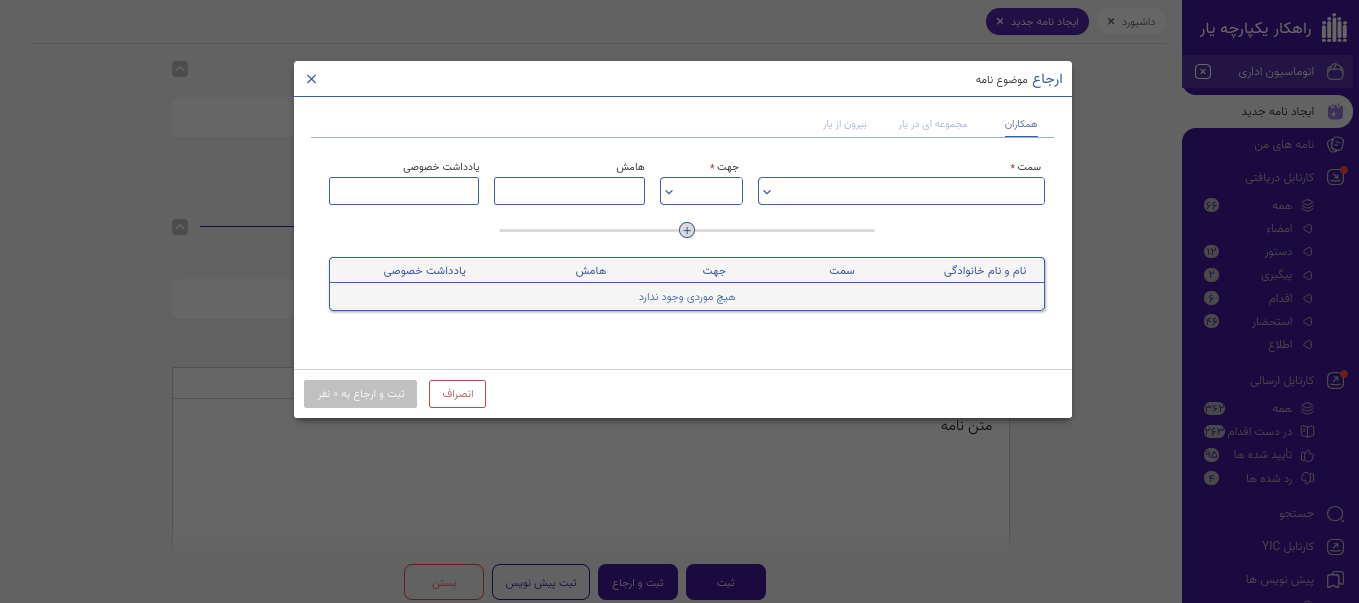
Task: Click the جستجو search icon
Action: pyautogui.click(x=1335, y=514)
